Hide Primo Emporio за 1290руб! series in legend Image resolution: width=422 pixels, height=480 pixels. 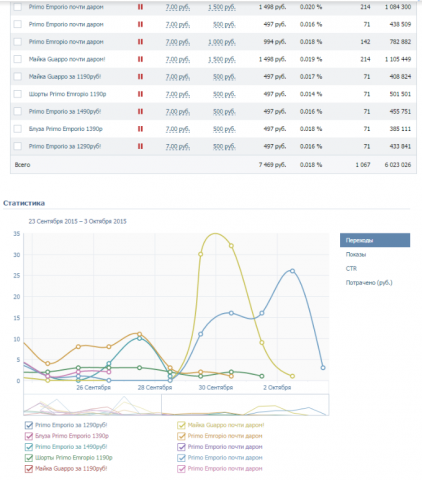[29, 425]
